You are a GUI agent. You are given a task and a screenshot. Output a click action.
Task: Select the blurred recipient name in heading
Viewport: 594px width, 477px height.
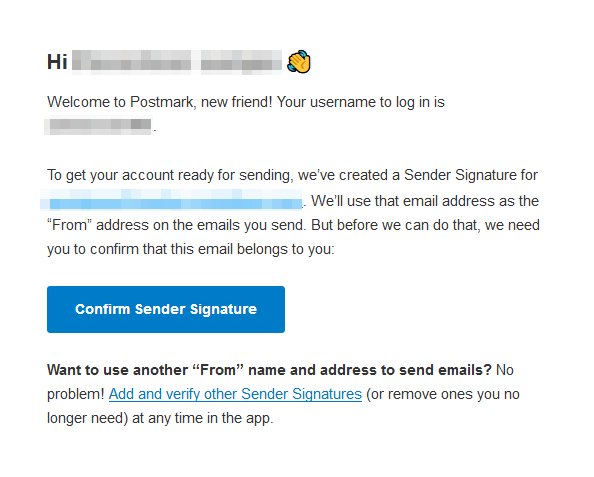pos(177,61)
